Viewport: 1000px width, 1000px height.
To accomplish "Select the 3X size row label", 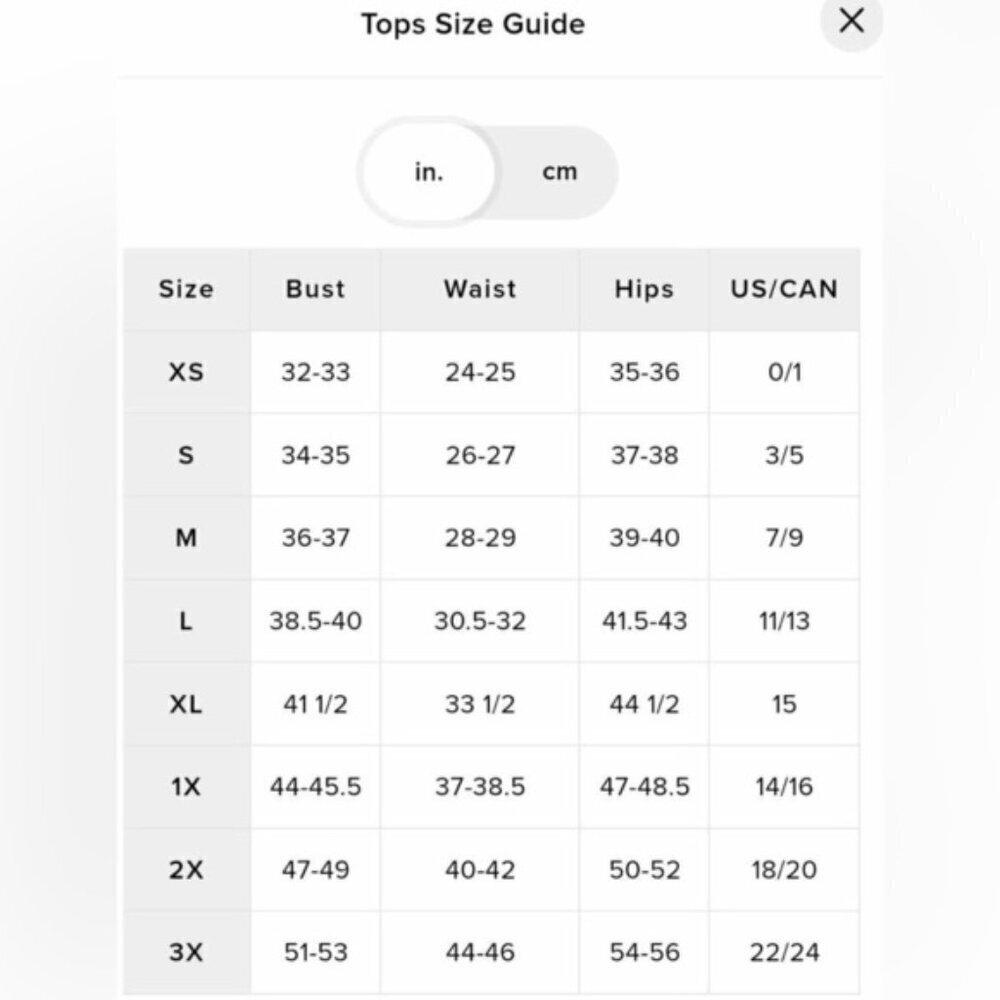I will pos(186,953).
